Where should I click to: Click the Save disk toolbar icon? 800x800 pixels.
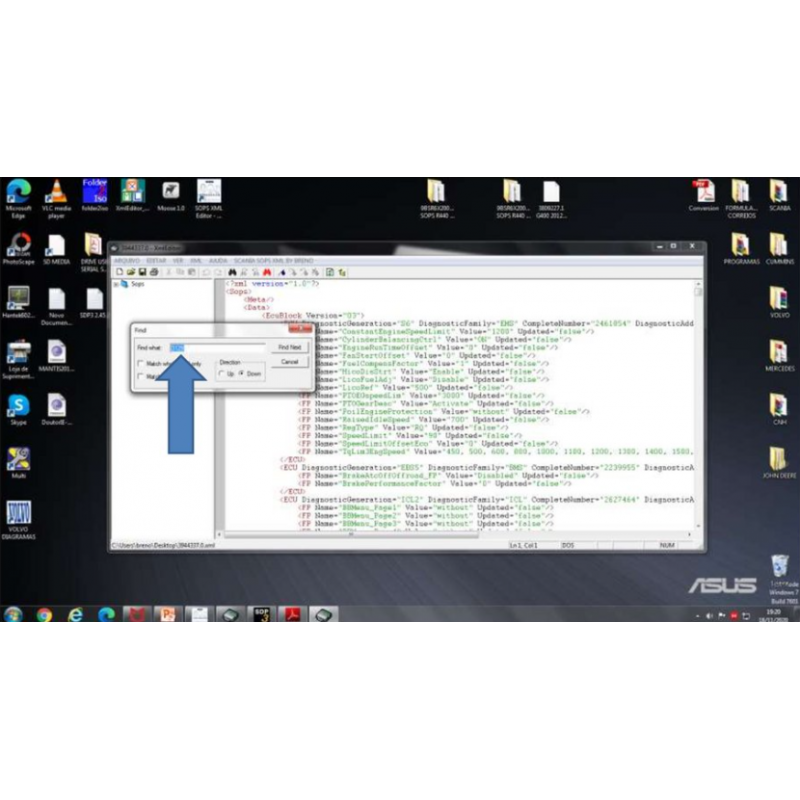click(x=141, y=272)
